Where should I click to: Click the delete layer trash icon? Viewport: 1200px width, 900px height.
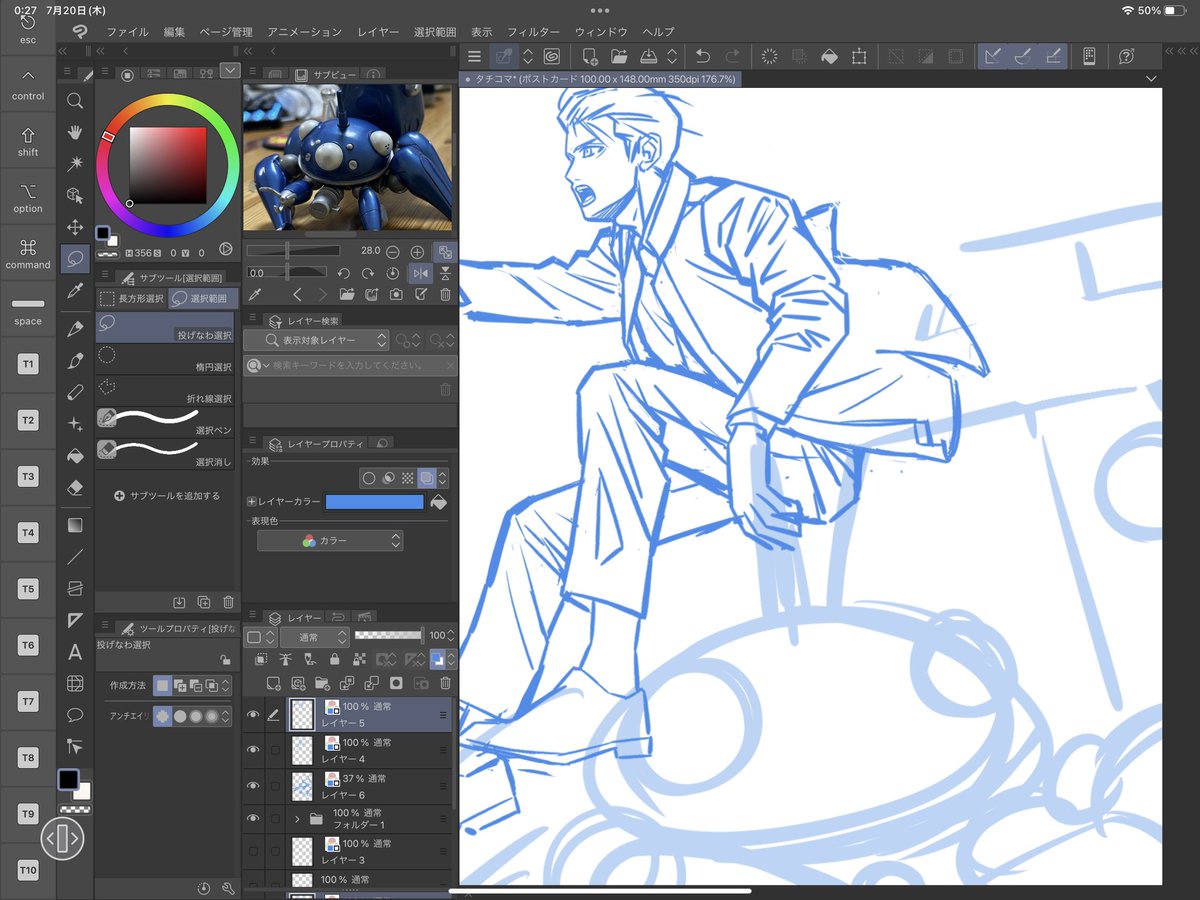pyautogui.click(x=445, y=683)
